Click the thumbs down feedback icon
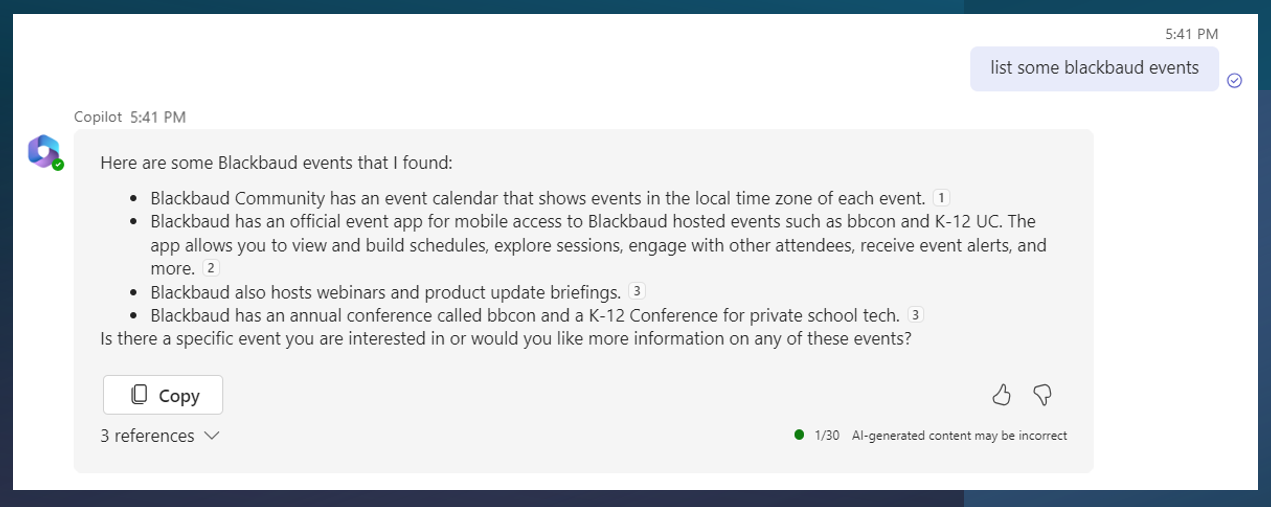Viewport: 1271px width, 507px height. tap(1042, 395)
